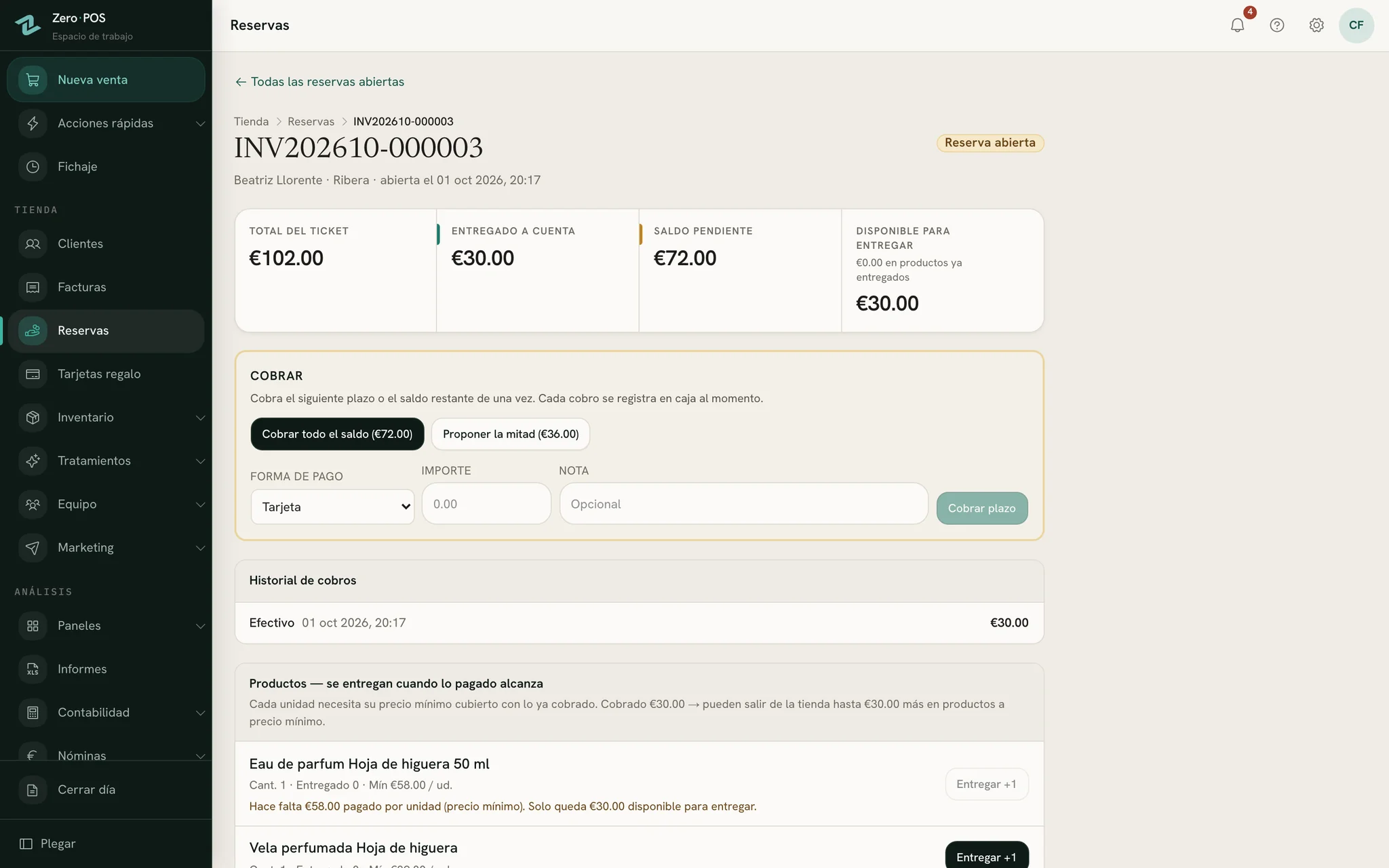
Task: Click Entregar +1 for Eau de parfum
Action: (986, 784)
